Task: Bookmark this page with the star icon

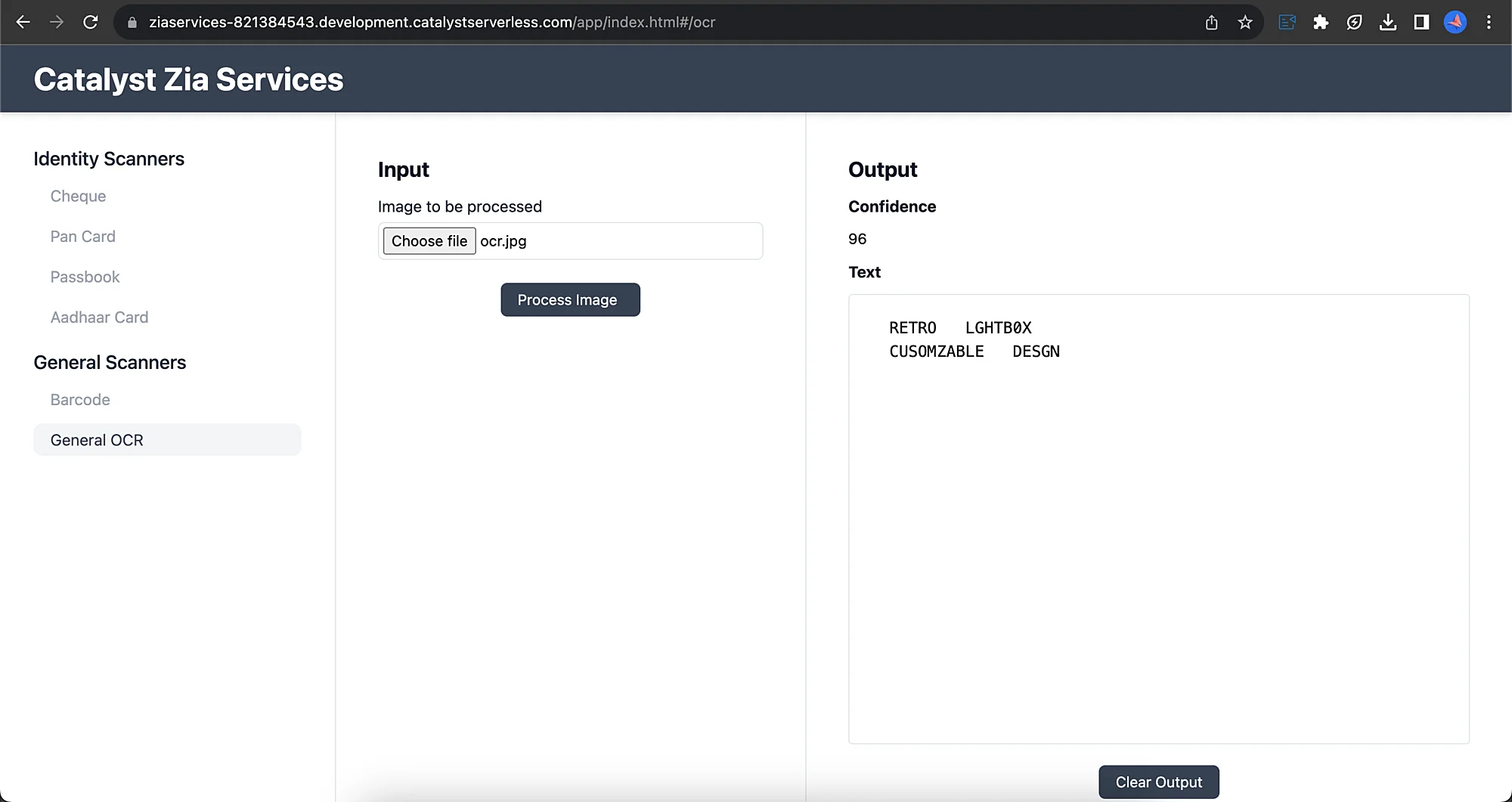Action: pos(1245,23)
